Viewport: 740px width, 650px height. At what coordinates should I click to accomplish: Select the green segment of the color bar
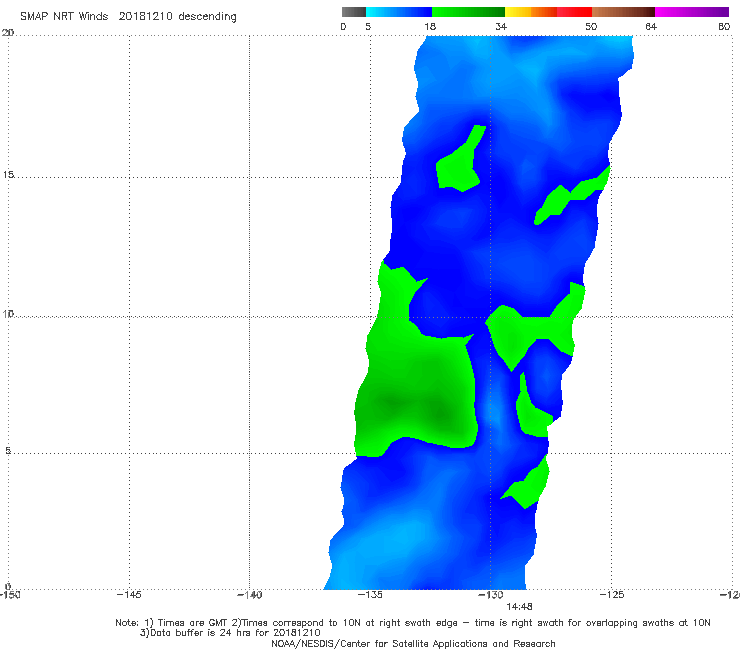click(x=468, y=12)
